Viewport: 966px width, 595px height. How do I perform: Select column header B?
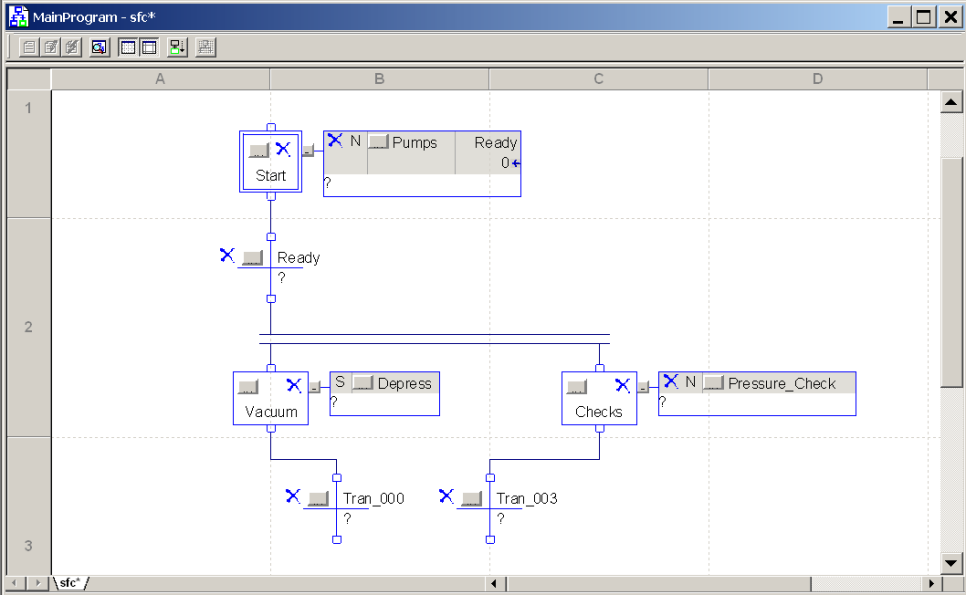tap(380, 79)
